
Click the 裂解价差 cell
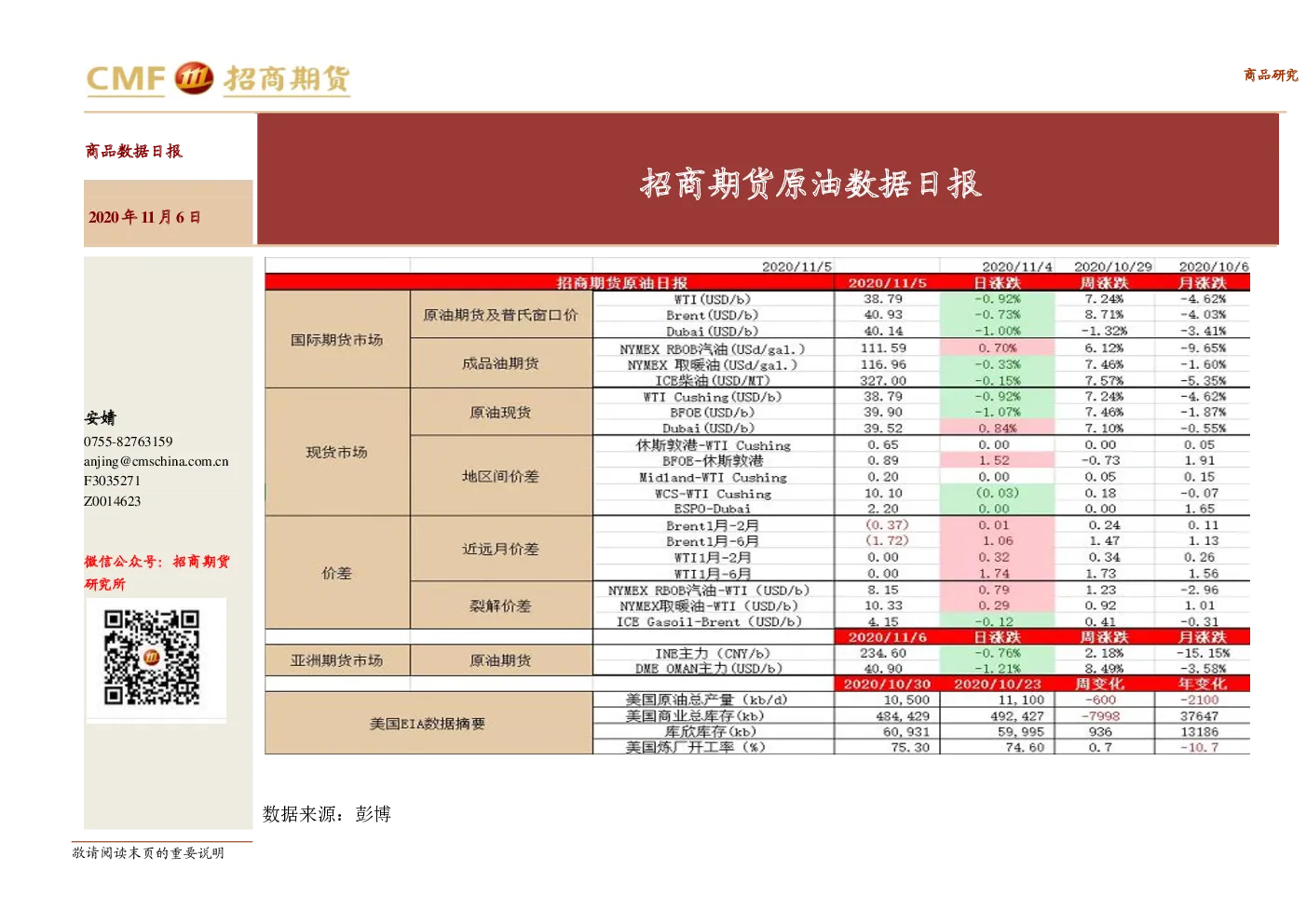coord(501,605)
